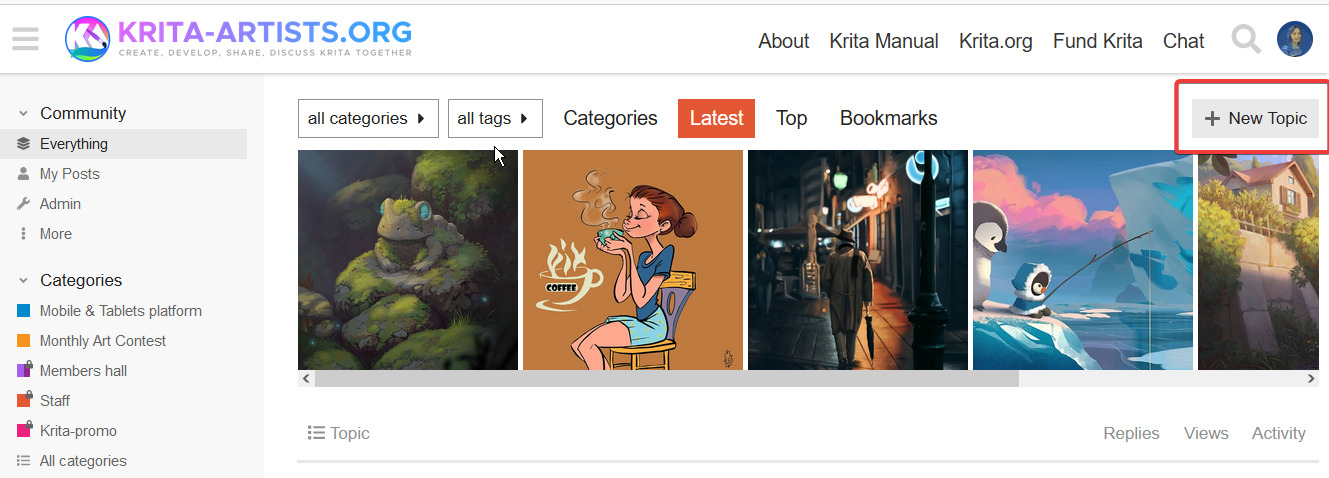
Task: Click the All categories list icon
Action: click(x=24, y=461)
